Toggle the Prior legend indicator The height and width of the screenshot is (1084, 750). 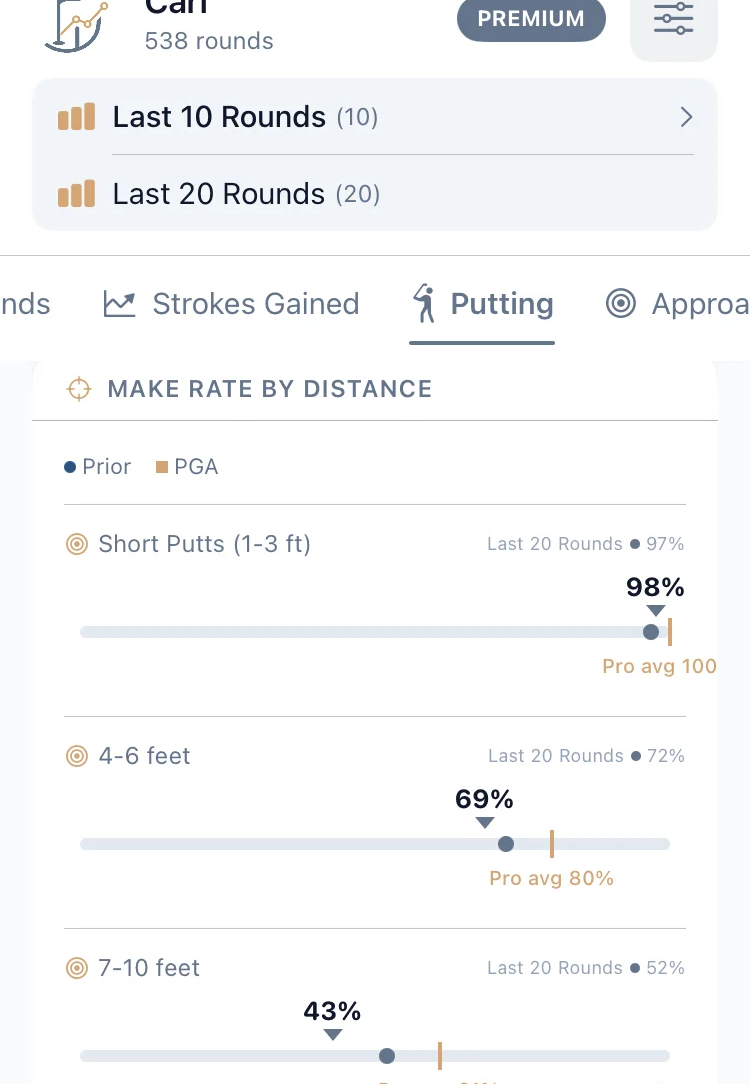(x=68, y=466)
